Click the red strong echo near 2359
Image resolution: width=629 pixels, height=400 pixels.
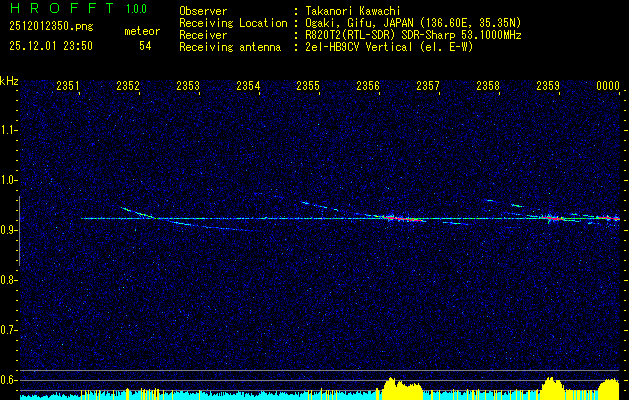tap(552, 218)
